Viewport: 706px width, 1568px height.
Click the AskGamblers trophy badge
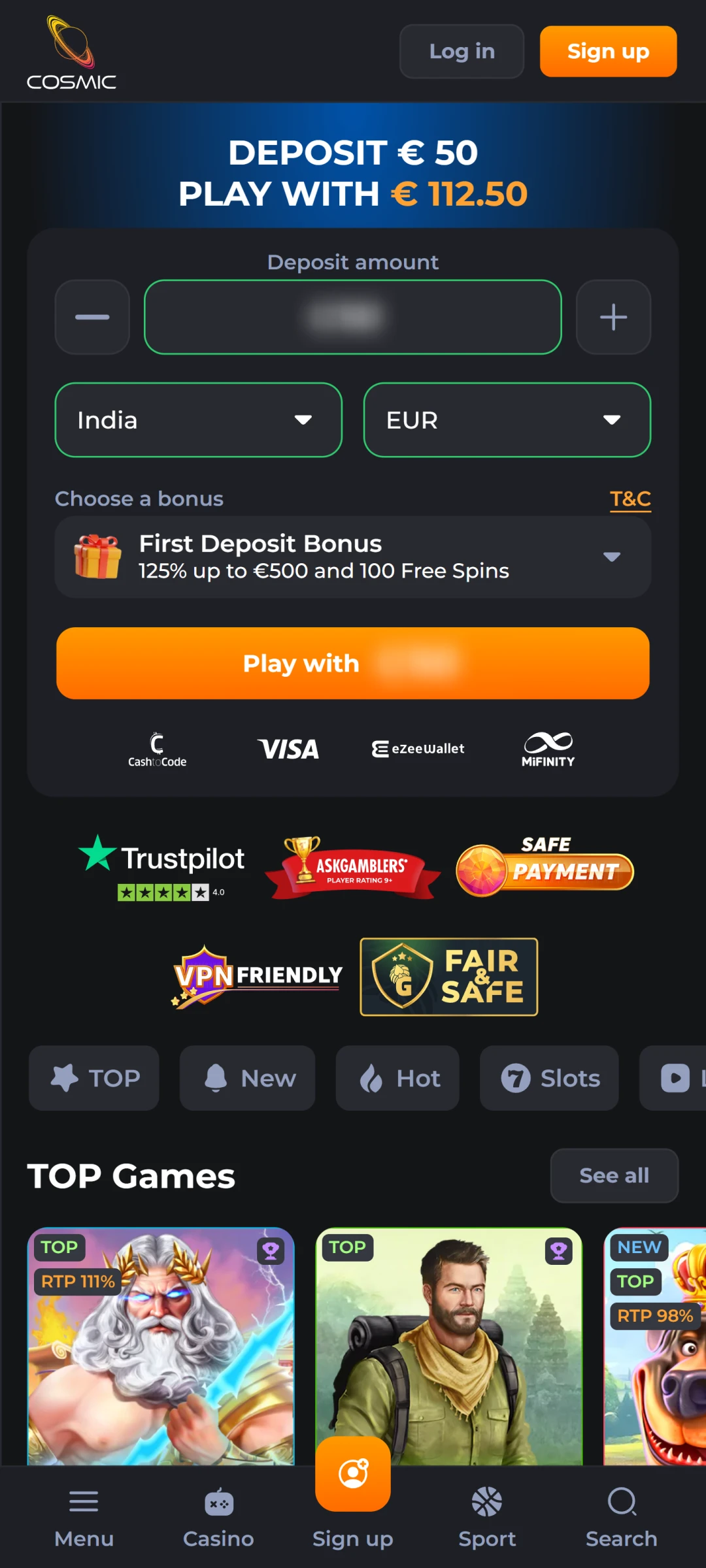click(x=353, y=868)
